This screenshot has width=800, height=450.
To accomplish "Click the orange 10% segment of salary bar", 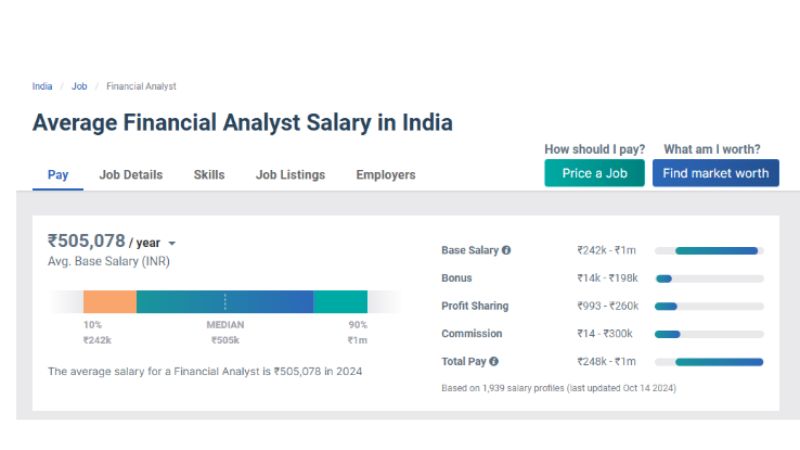I will tap(109, 301).
